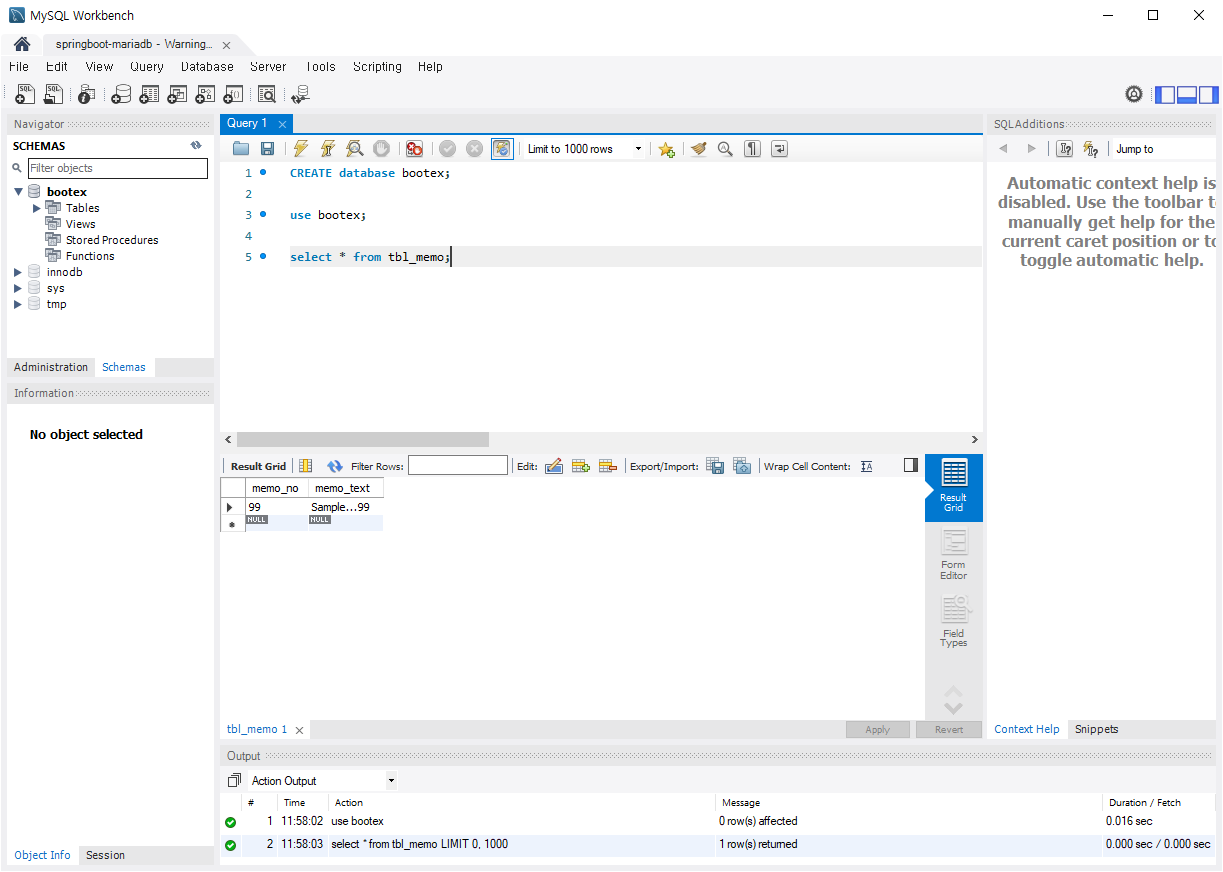Expand the Tables node under bootex
The image size is (1223, 872).
click(x=37, y=208)
